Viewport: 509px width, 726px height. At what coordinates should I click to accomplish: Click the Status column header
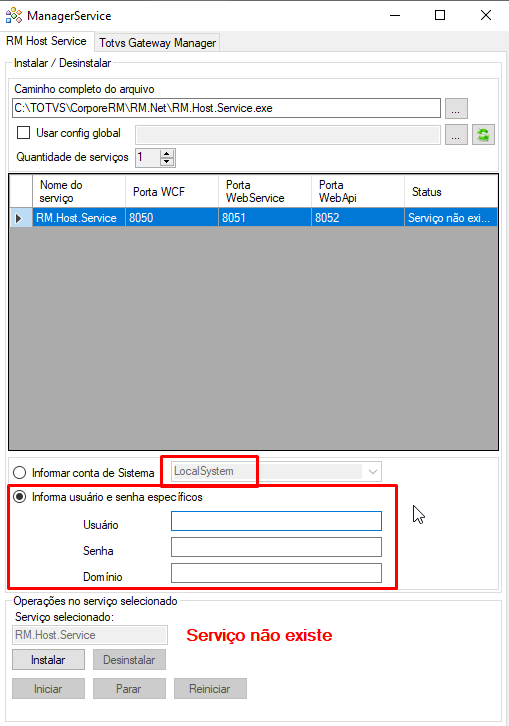pyautogui.click(x=451, y=191)
